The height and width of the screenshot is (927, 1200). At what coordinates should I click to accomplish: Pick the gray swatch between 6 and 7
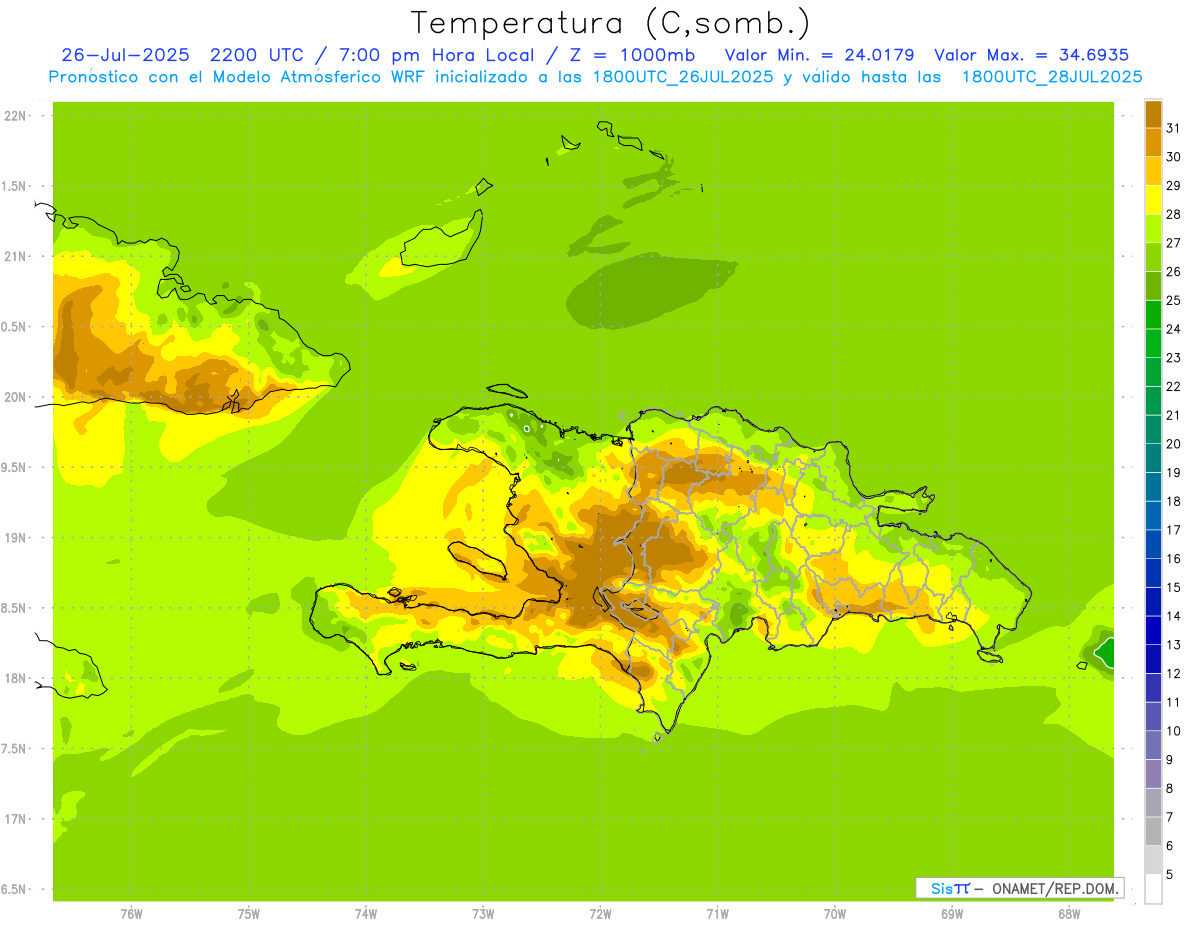coord(1153,831)
